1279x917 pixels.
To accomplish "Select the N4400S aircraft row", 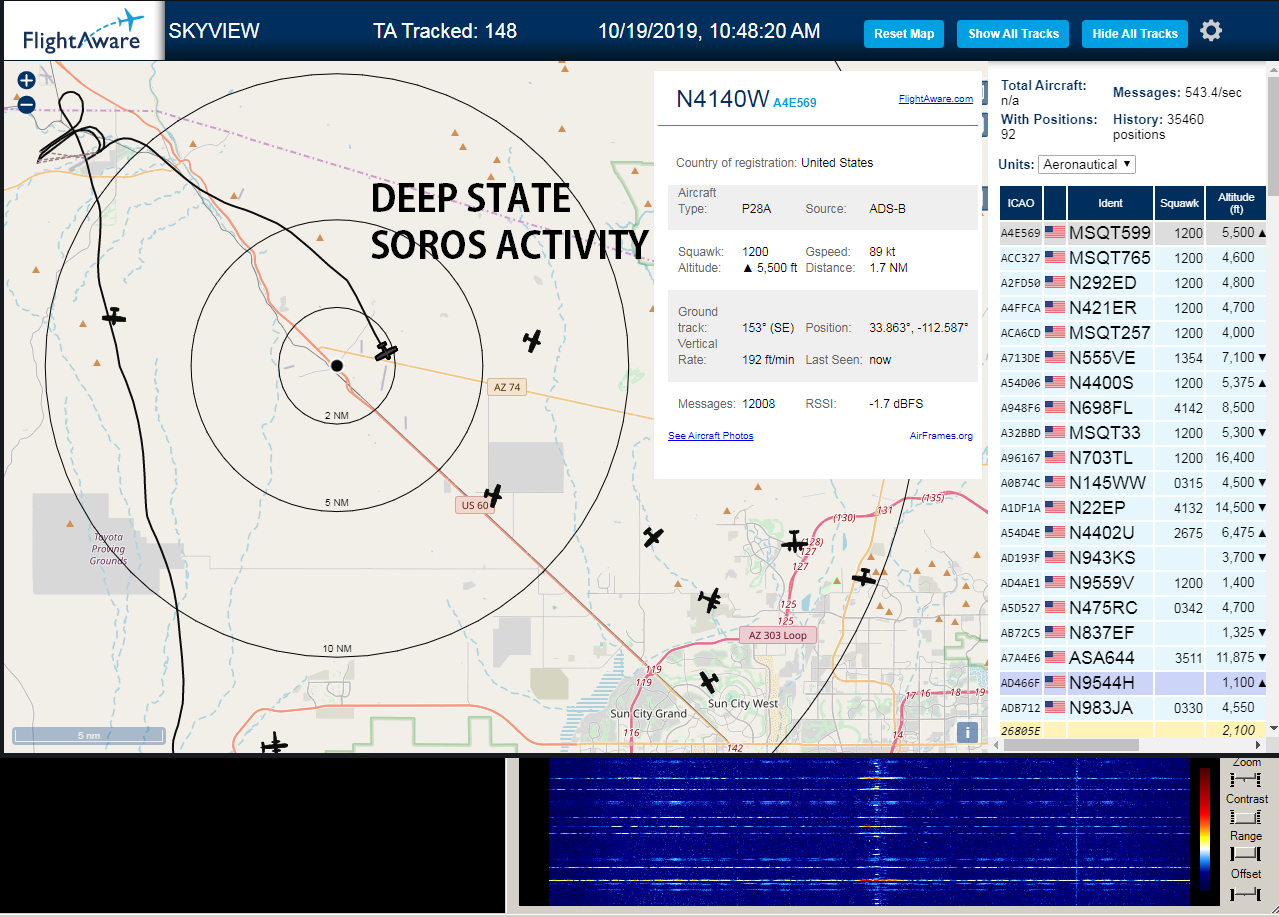I will click(1134, 383).
